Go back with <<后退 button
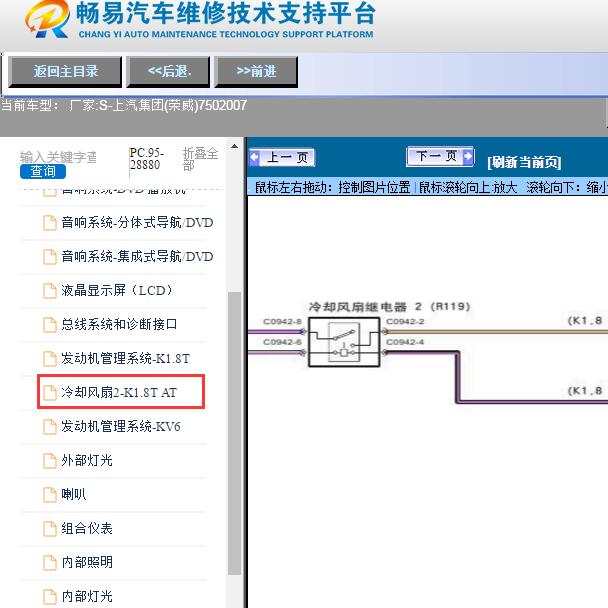 point(168,72)
